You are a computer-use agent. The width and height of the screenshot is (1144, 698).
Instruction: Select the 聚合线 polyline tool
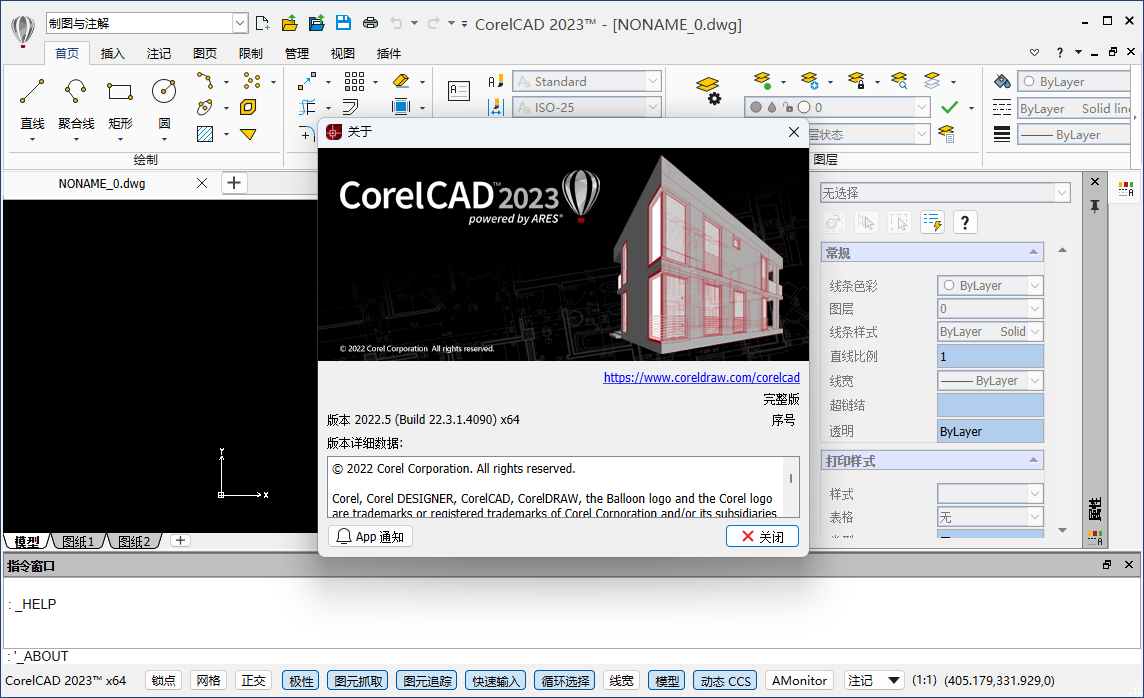[x=76, y=104]
